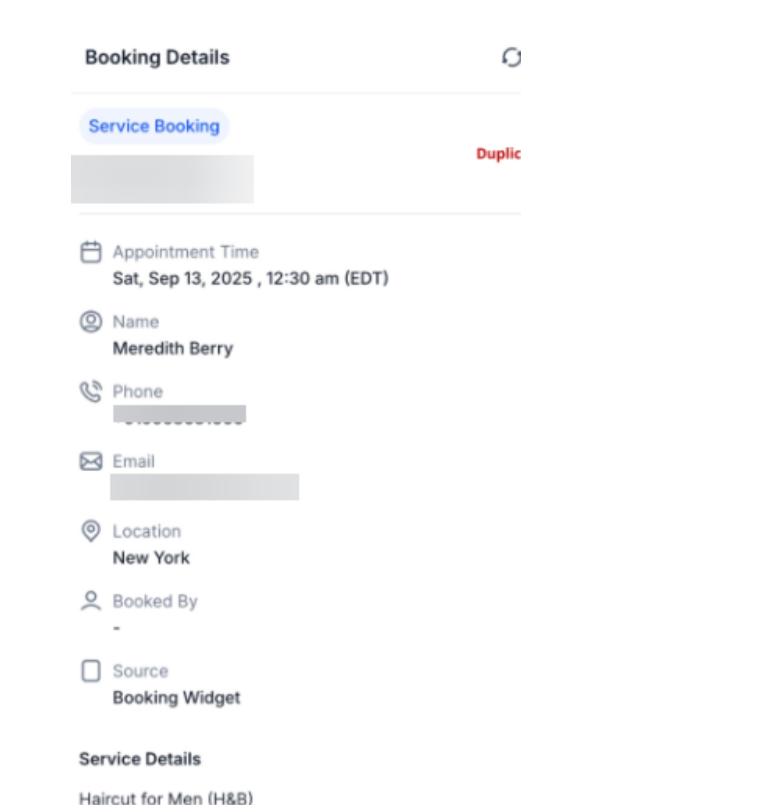Select the Service Booking tag
Screen dimensions: 777x807
pos(154,126)
